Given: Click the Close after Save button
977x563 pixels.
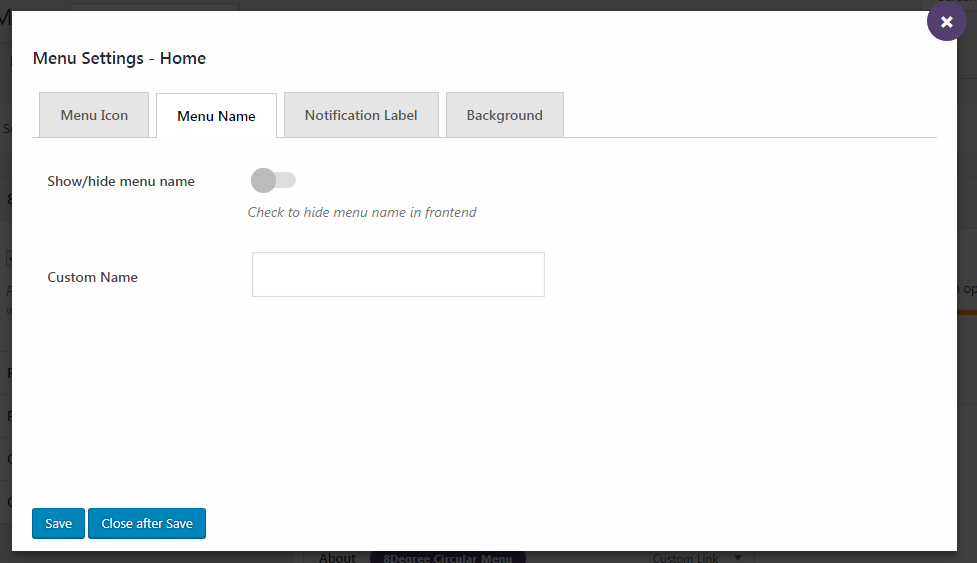Looking at the screenshot, I should pos(147,523).
